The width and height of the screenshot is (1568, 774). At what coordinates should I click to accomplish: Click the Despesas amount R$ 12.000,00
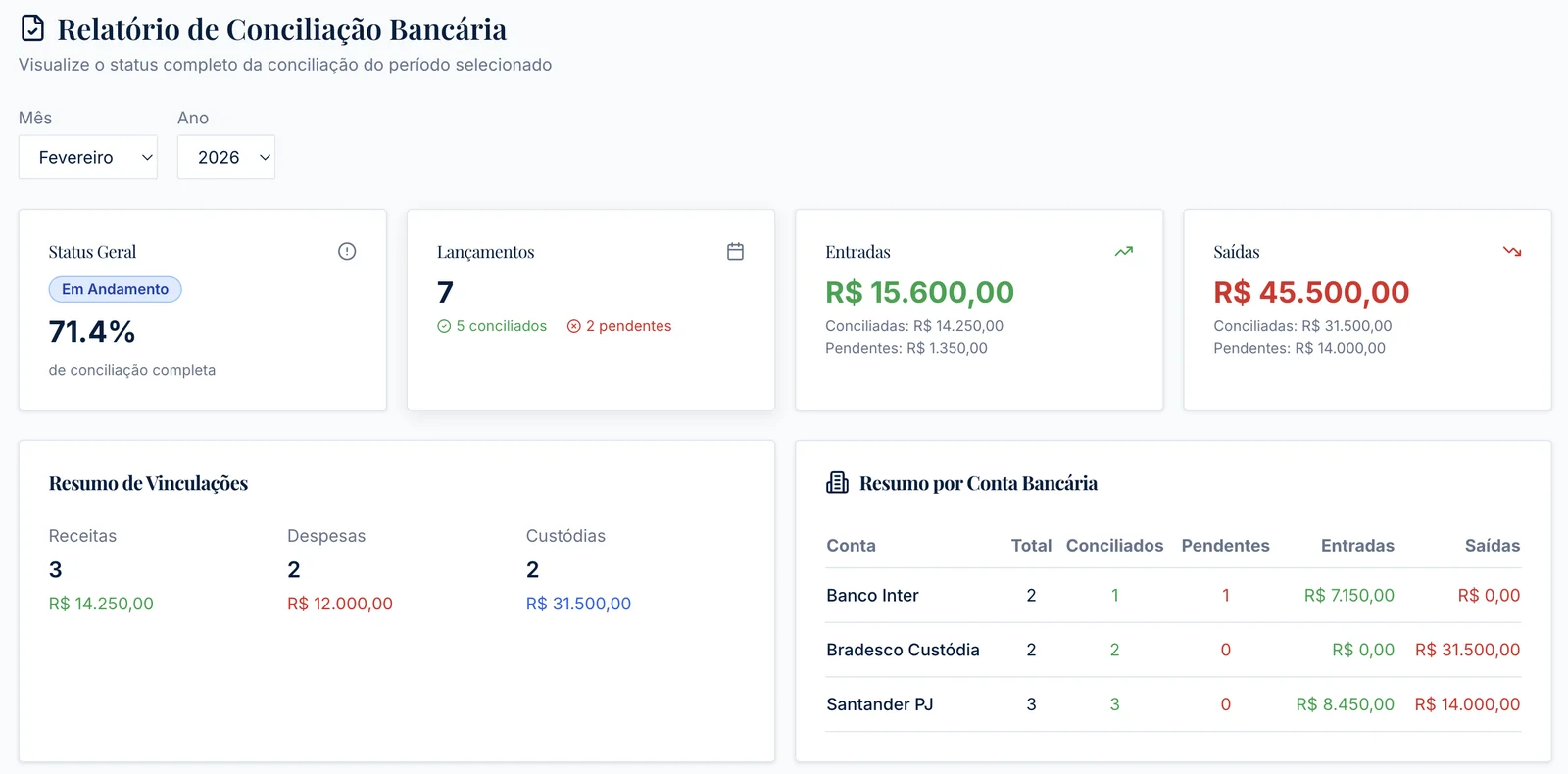[x=340, y=604]
